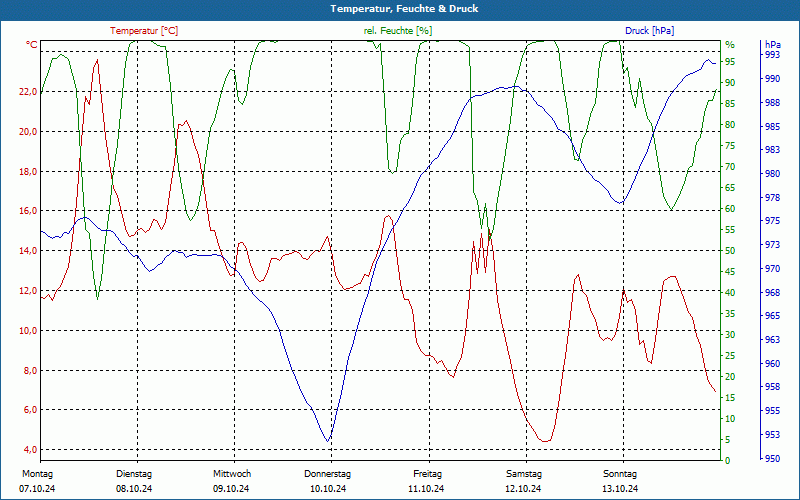
Task: Click the "22,0" temperature axis value
Action: coord(29,92)
